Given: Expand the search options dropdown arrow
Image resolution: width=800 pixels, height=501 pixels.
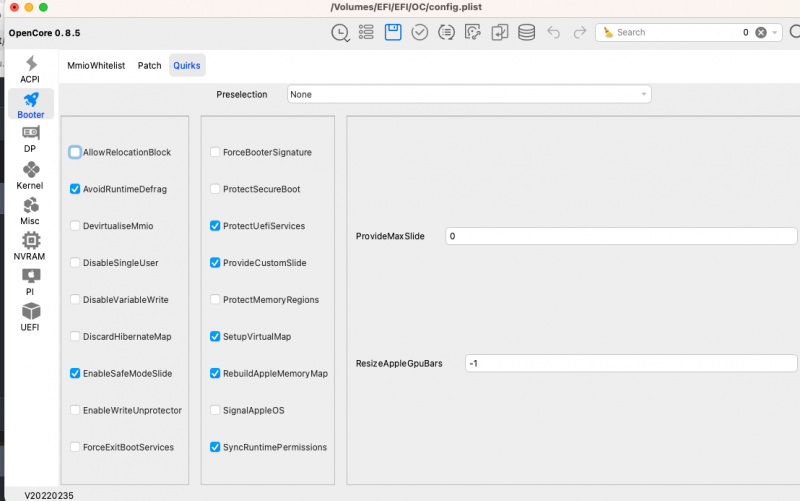Looking at the screenshot, I should (x=774, y=33).
